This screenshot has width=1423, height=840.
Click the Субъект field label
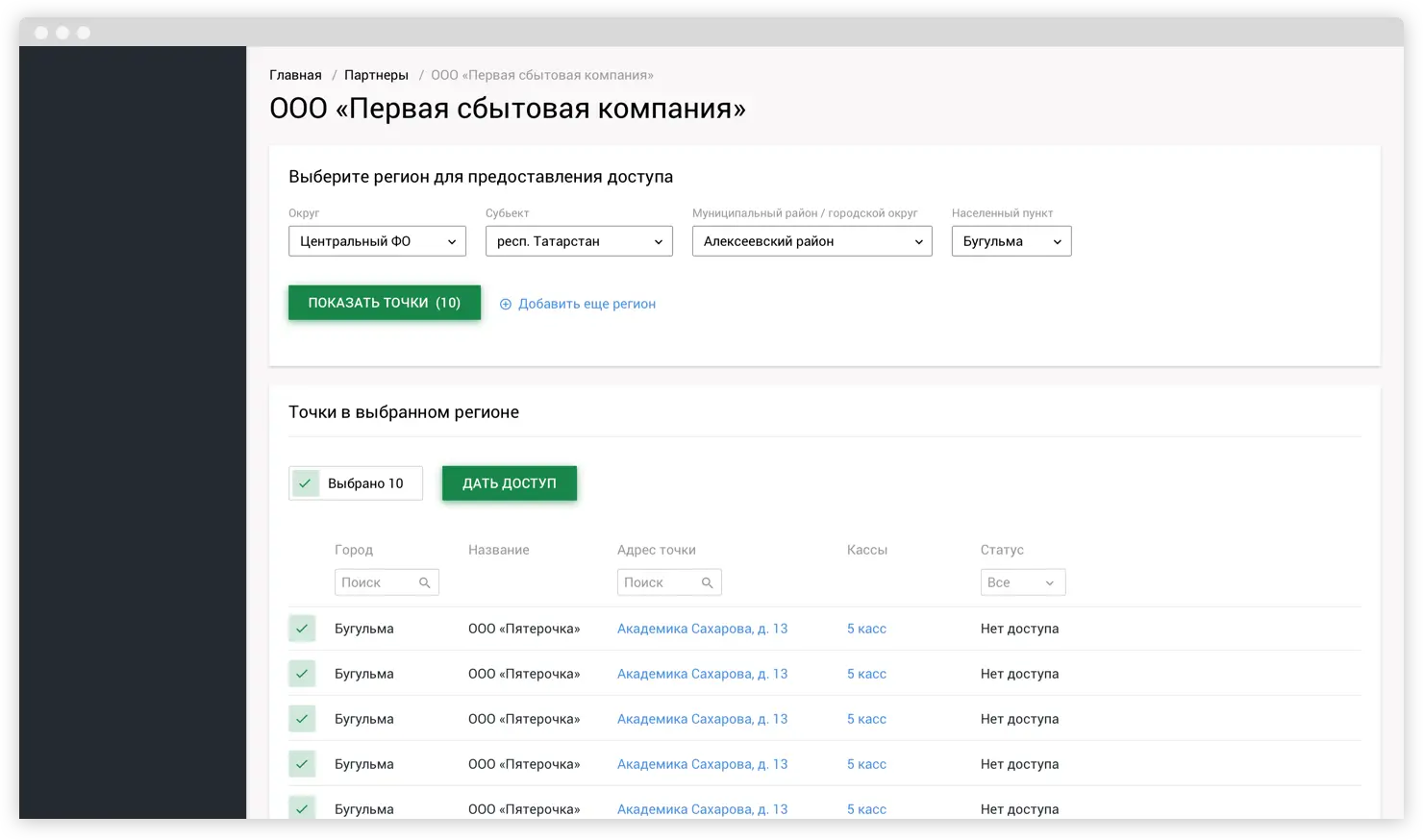(508, 213)
